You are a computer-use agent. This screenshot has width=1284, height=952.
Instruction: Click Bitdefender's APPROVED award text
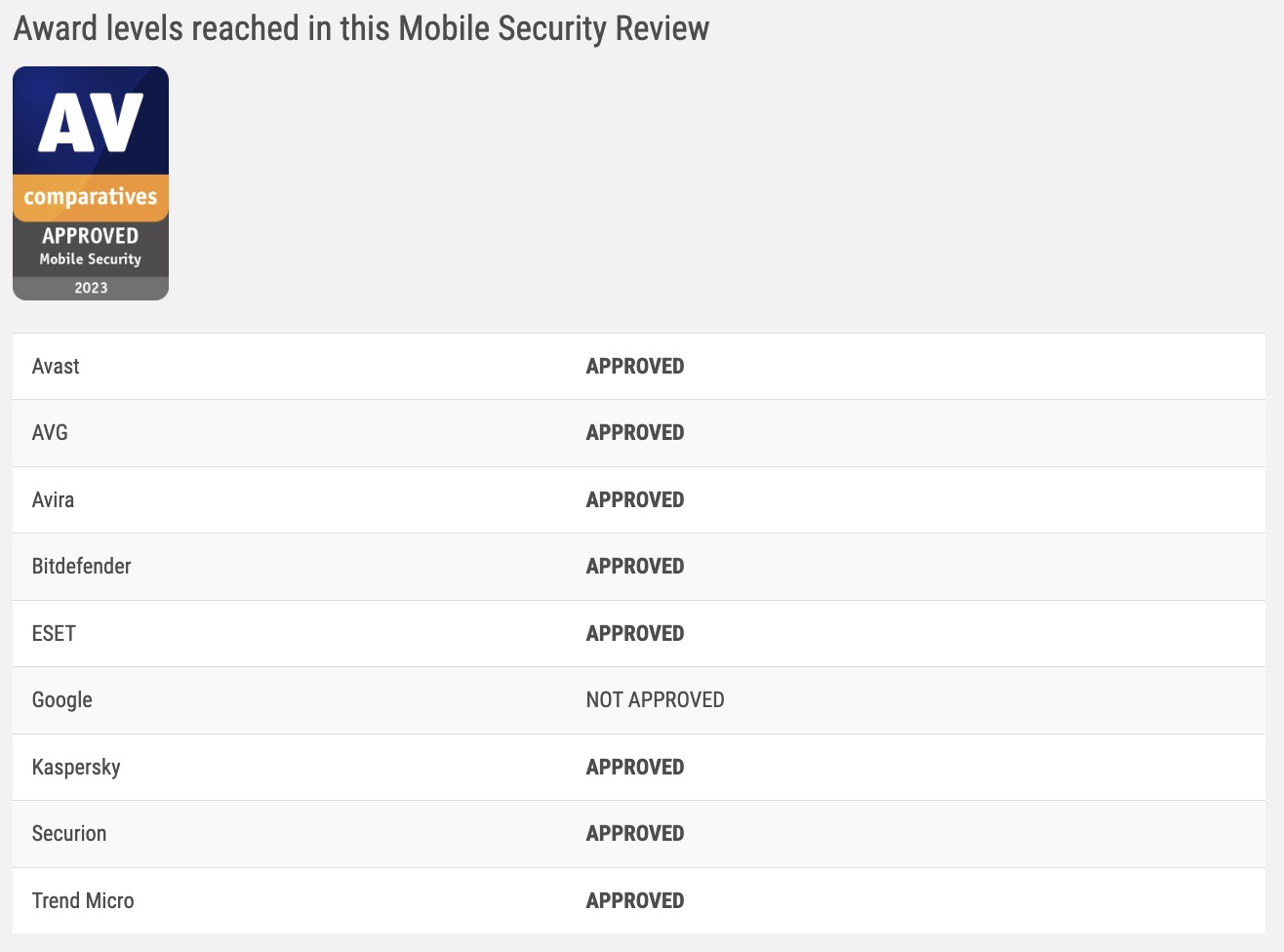click(x=634, y=567)
